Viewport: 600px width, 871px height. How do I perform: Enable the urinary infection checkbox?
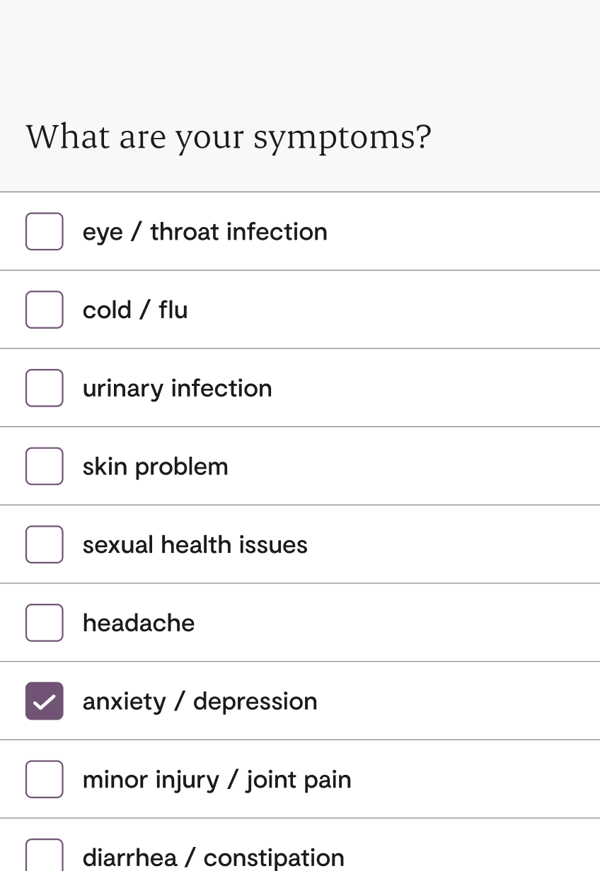44,388
